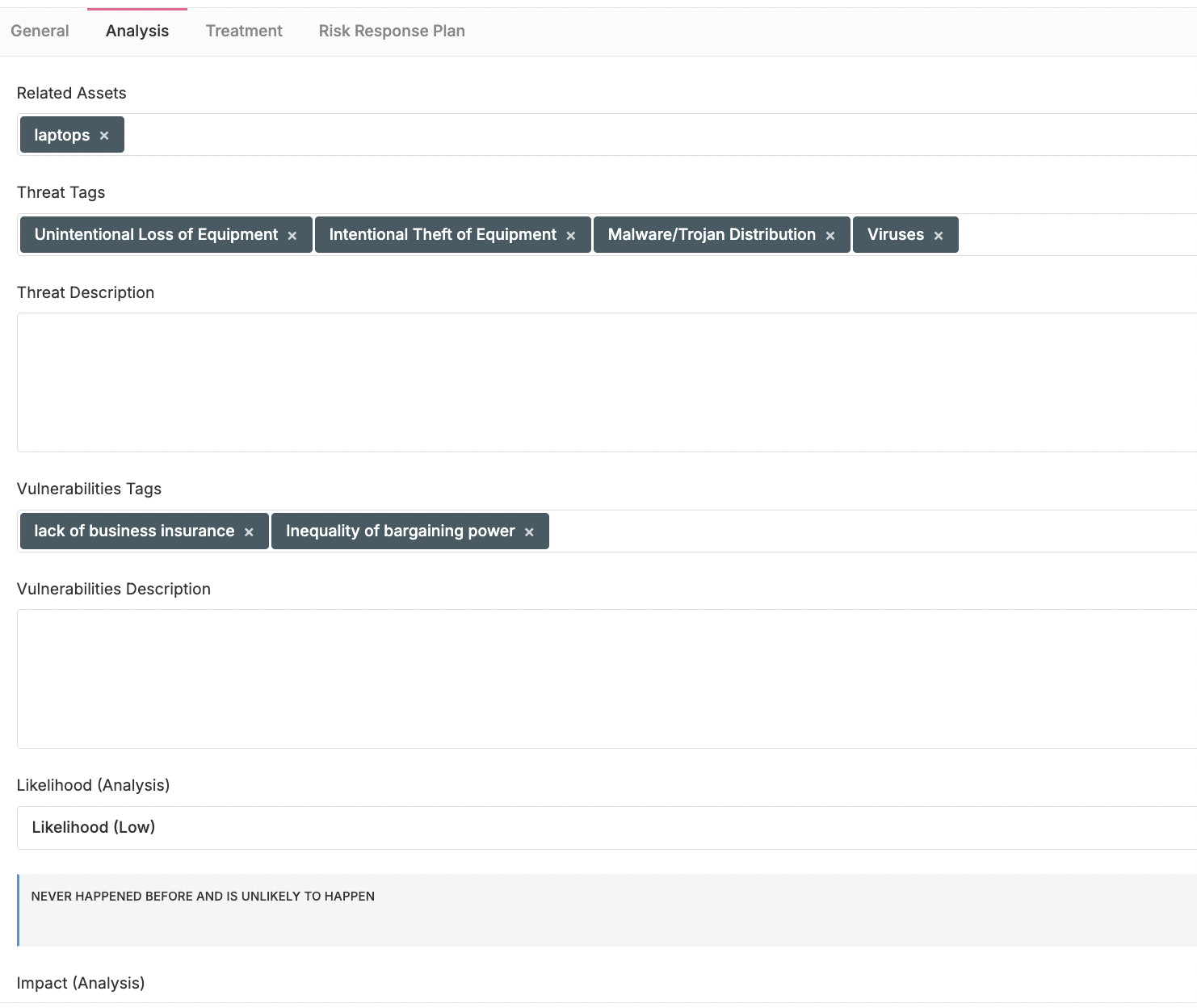The height and width of the screenshot is (1008, 1197).
Task: Switch to the General tab
Action: [x=40, y=31]
